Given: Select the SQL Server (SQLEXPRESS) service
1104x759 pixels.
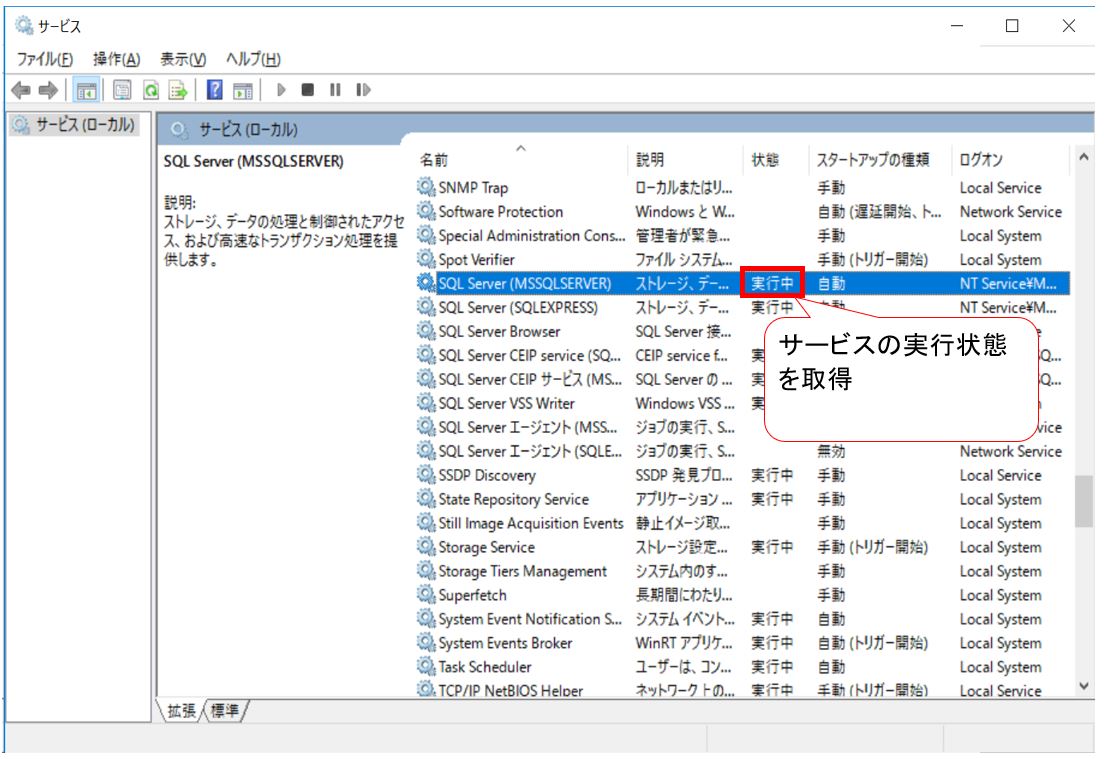Looking at the screenshot, I should coord(743,308).
